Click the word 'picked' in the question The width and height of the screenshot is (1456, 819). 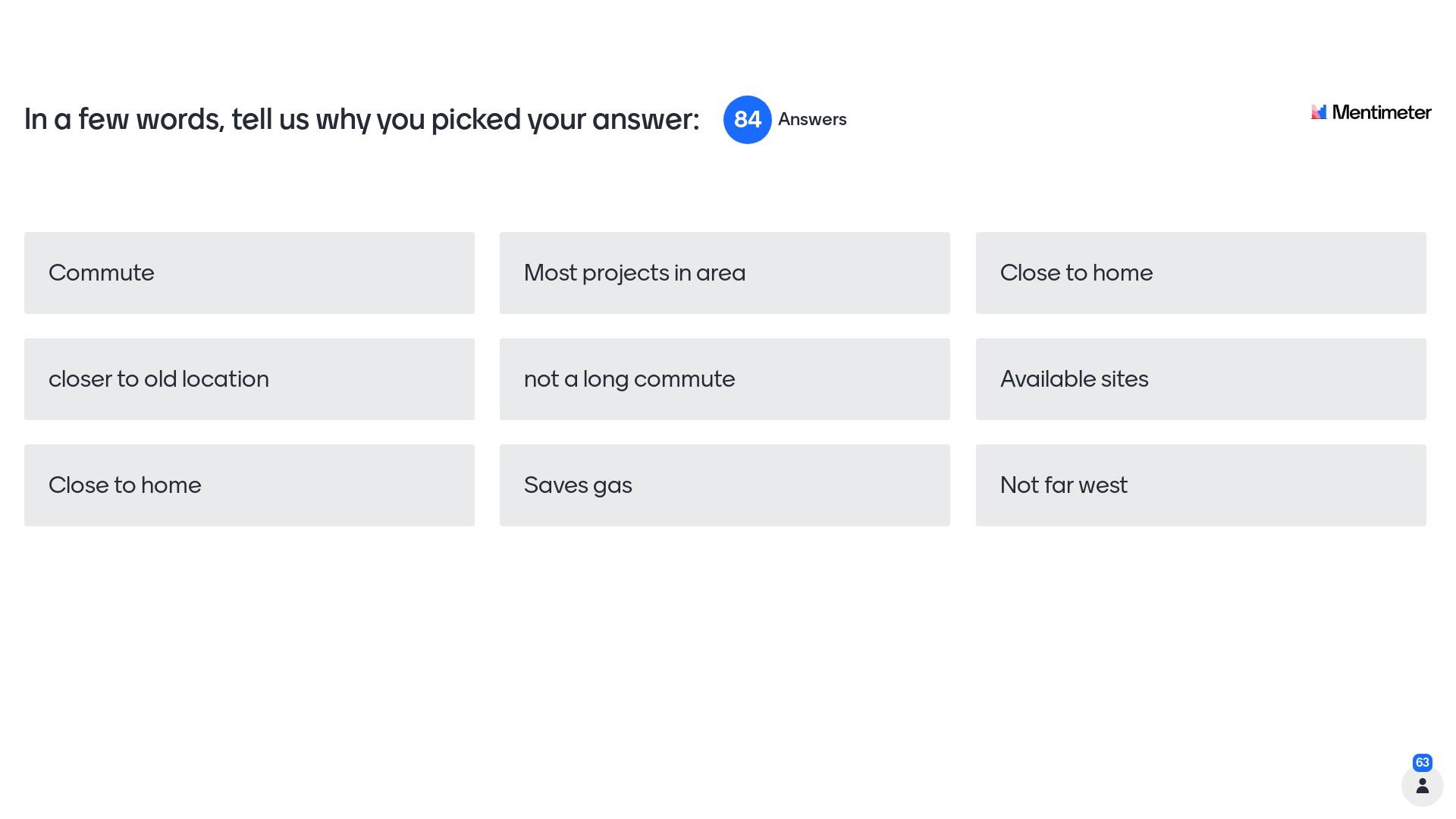coord(475,120)
